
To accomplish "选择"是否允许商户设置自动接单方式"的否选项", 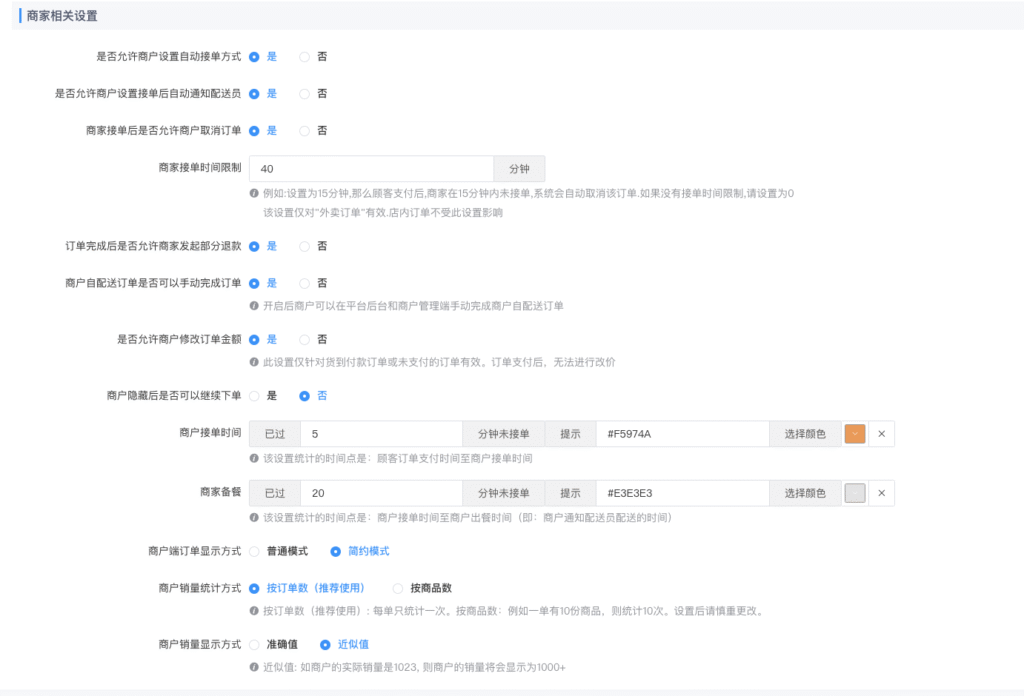I will [x=304, y=57].
